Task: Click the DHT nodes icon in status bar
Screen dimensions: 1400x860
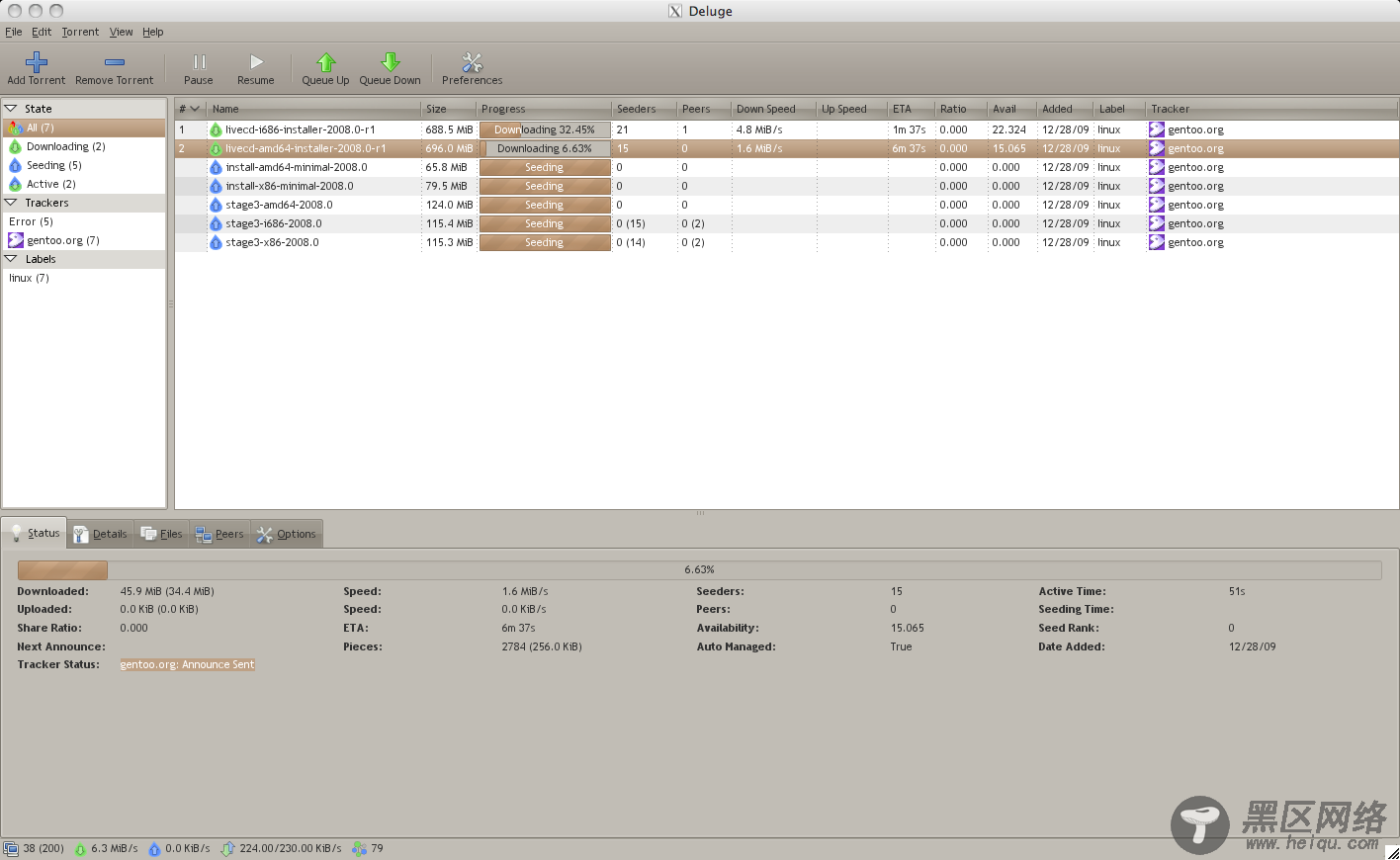Action: [x=359, y=848]
